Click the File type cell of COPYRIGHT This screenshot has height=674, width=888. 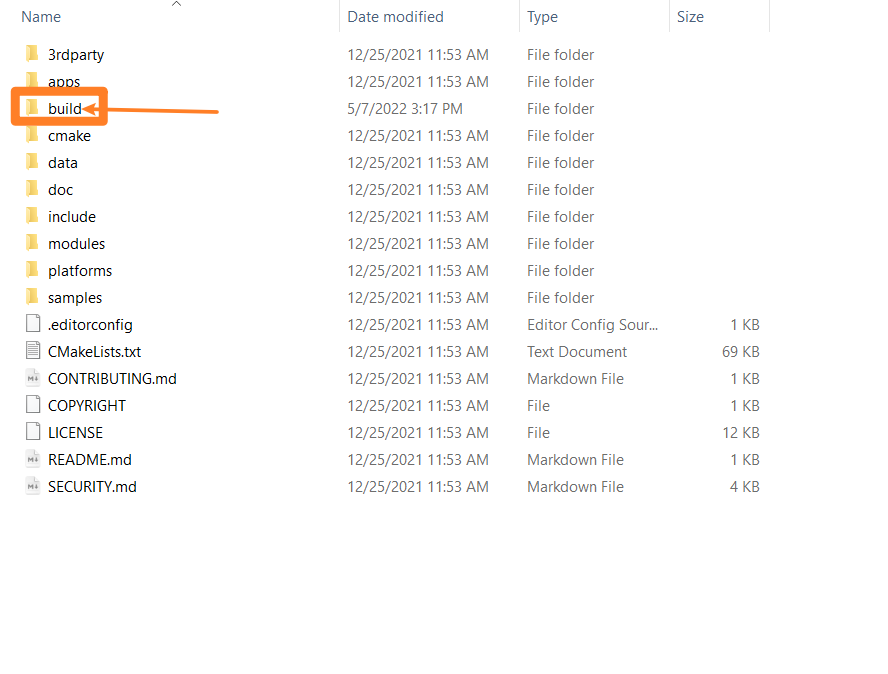pyautogui.click(x=538, y=406)
